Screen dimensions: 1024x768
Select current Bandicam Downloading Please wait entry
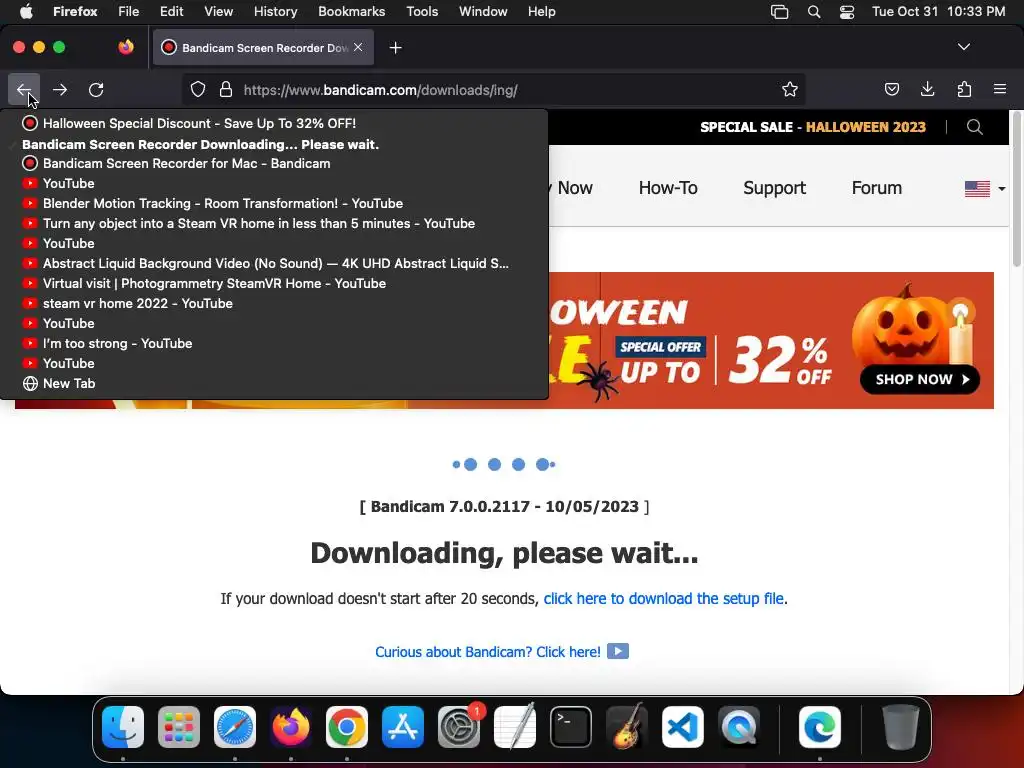coord(274,144)
